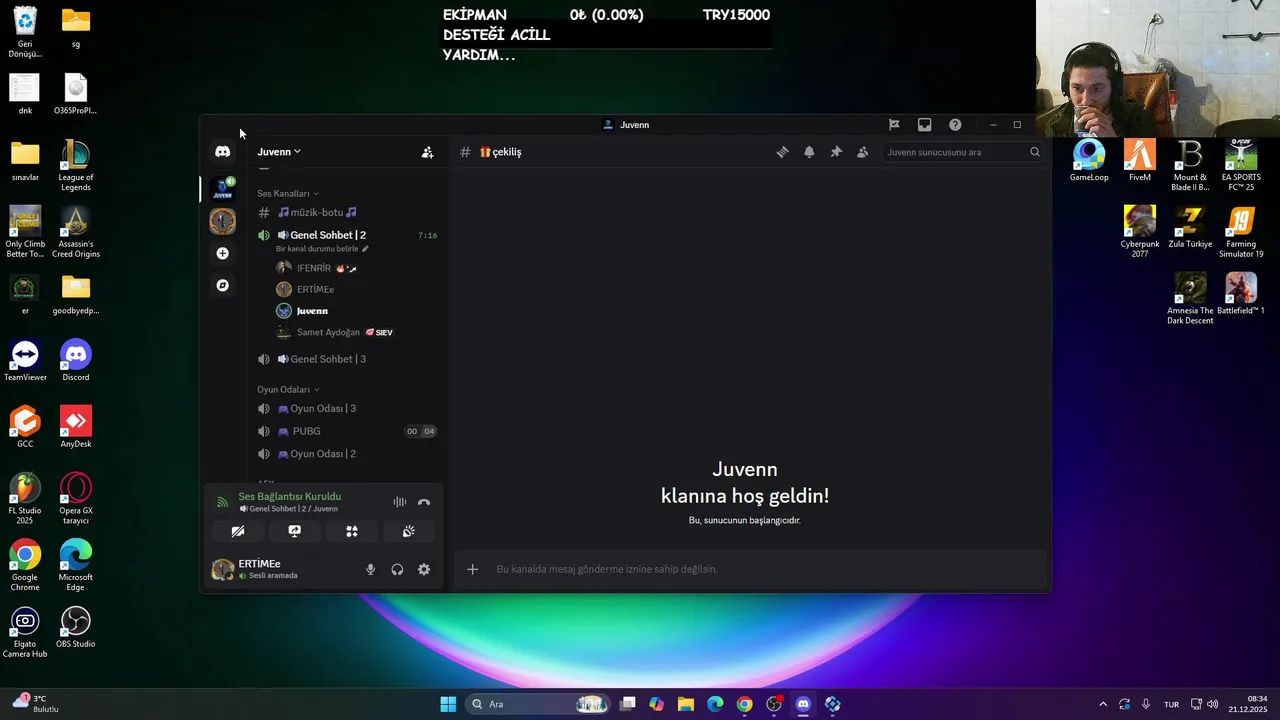
Task: Turn on the camera
Action: point(237,531)
